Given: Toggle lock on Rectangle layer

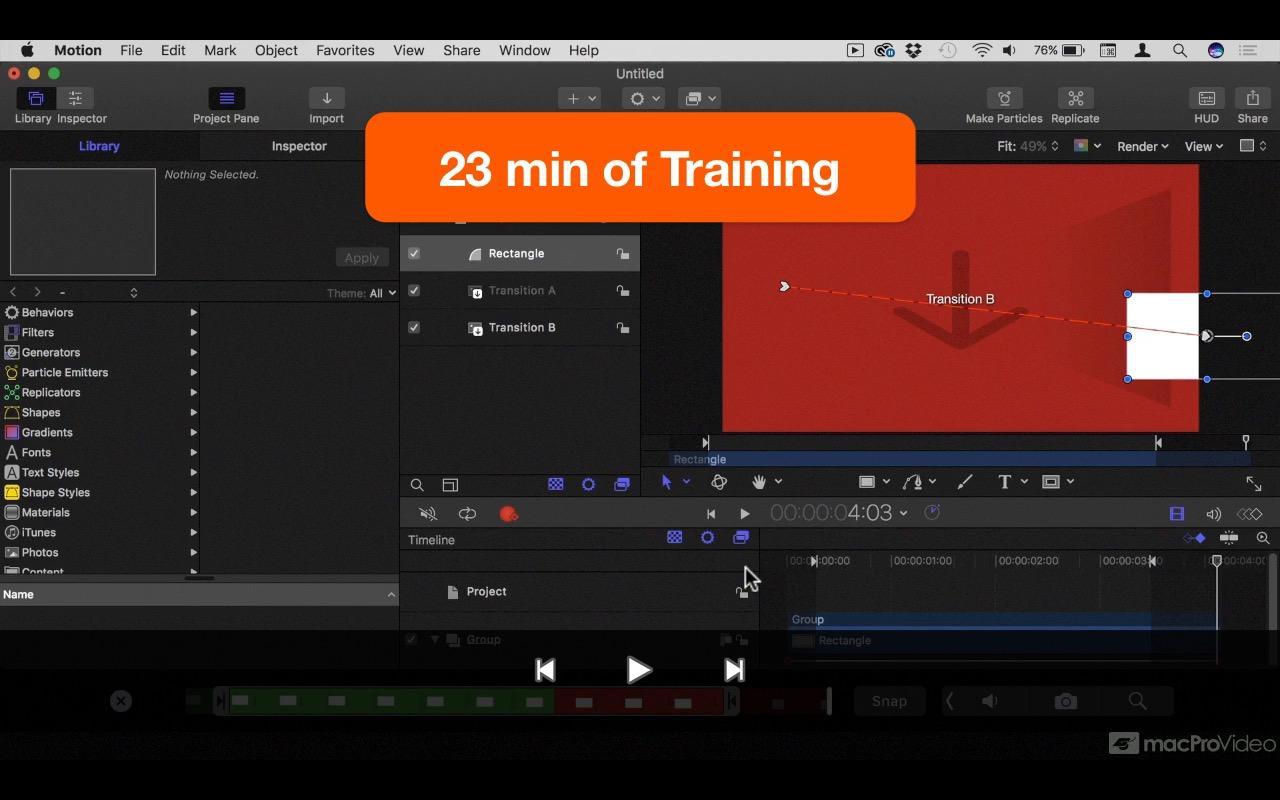Looking at the screenshot, I should 623,254.
